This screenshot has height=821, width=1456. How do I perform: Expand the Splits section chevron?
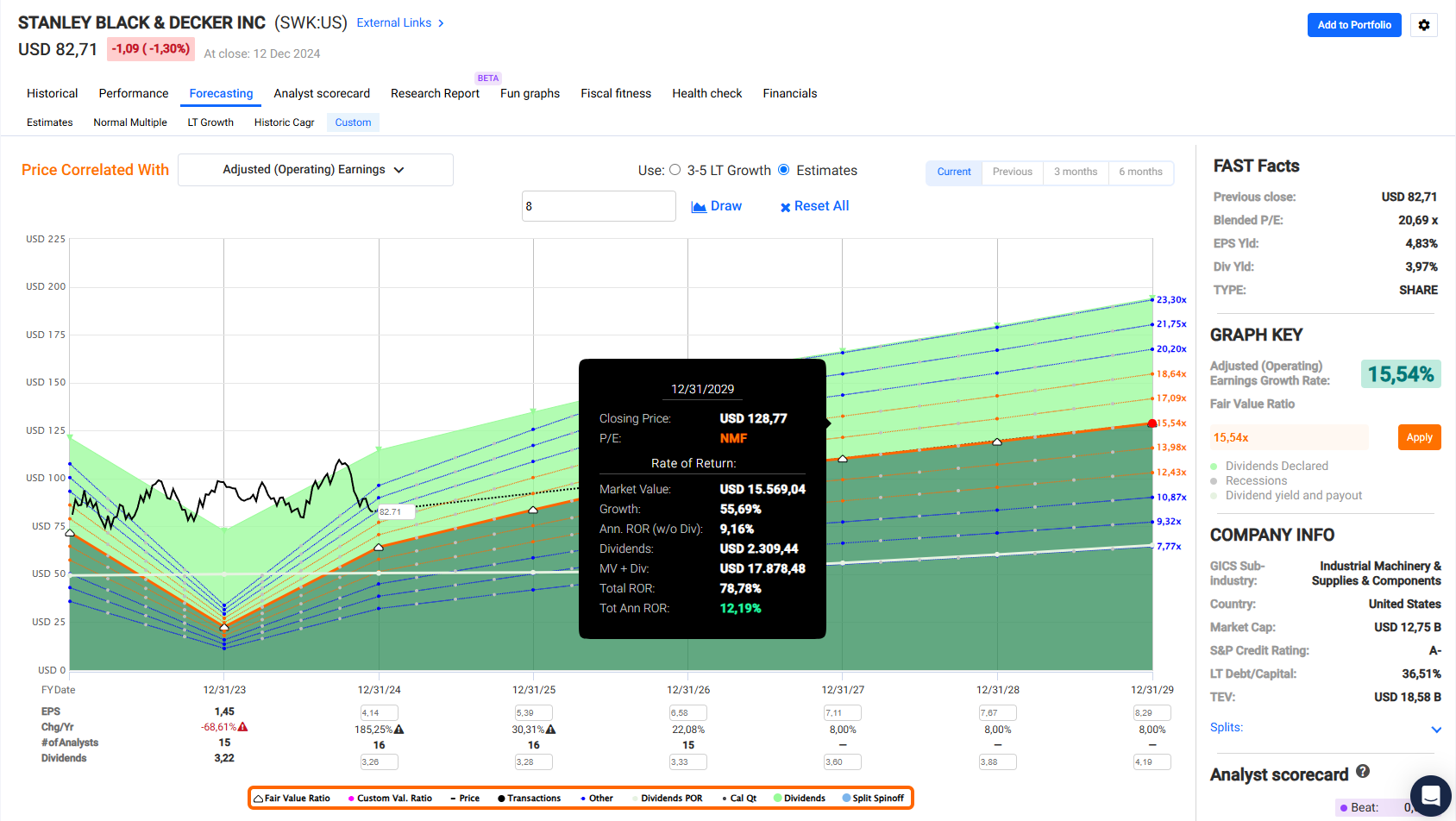[x=1436, y=730]
